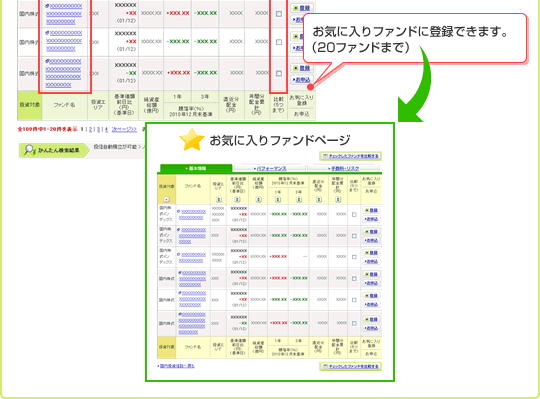The height and width of the screenshot is (399, 540).
Task: Sort favorites table by 投資エリア column
Action: [x=219, y=199]
